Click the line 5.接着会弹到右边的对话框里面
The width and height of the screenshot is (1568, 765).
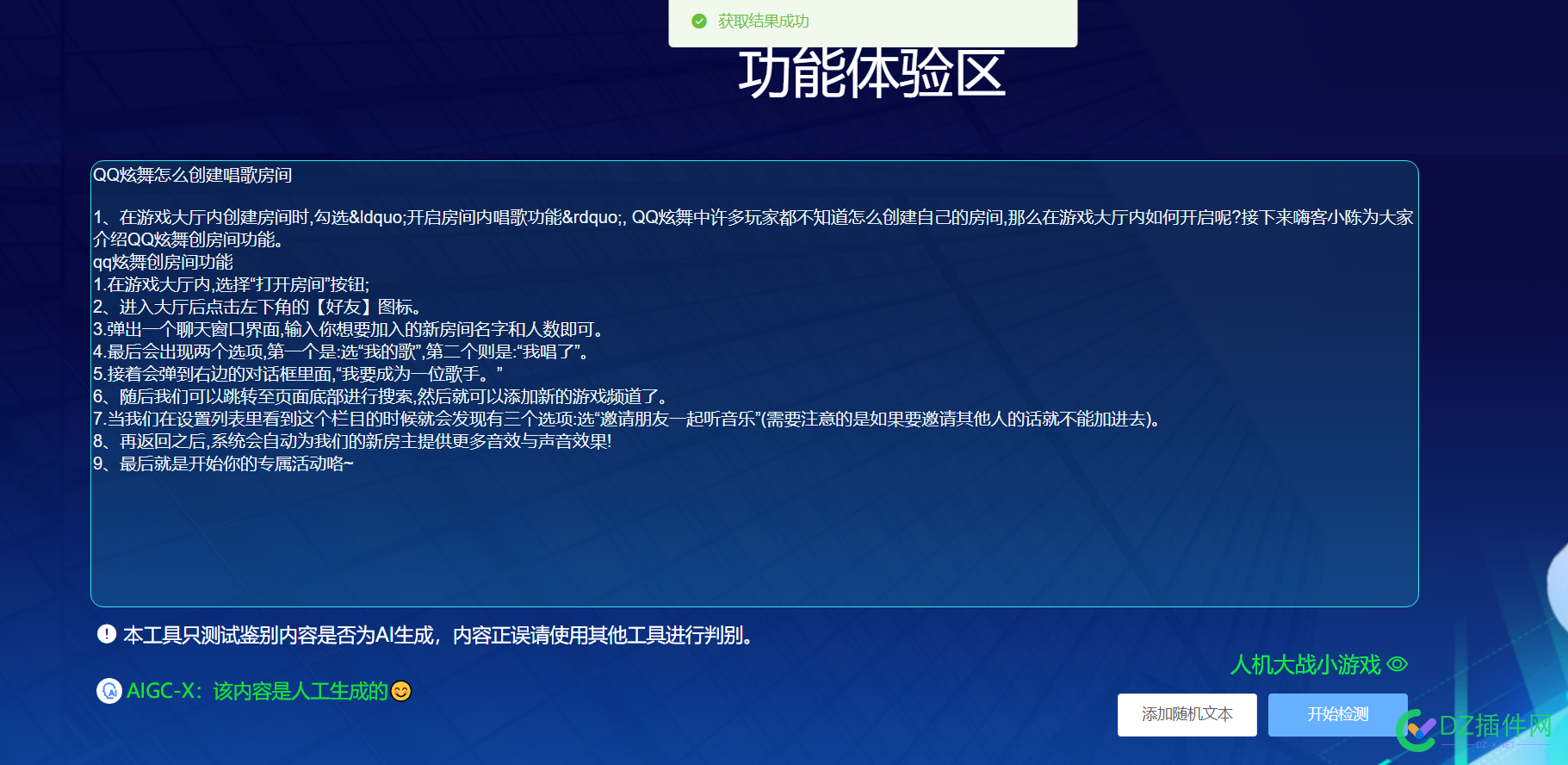(x=298, y=374)
